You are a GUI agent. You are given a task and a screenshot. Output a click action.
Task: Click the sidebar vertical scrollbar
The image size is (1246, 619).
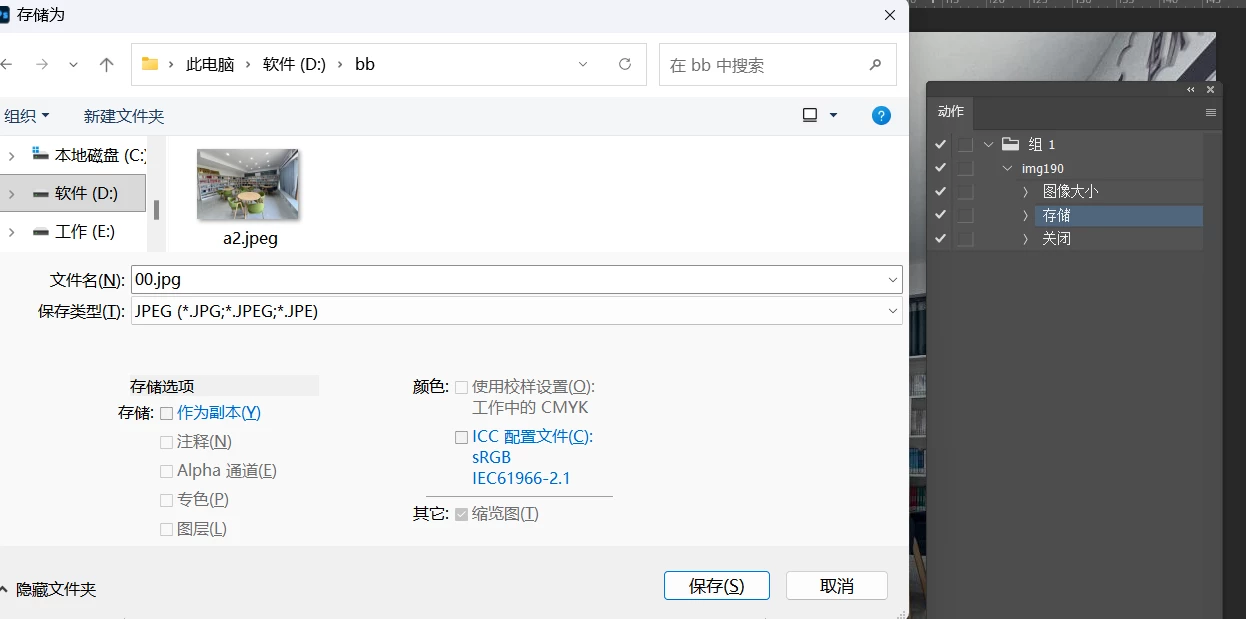point(156,209)
